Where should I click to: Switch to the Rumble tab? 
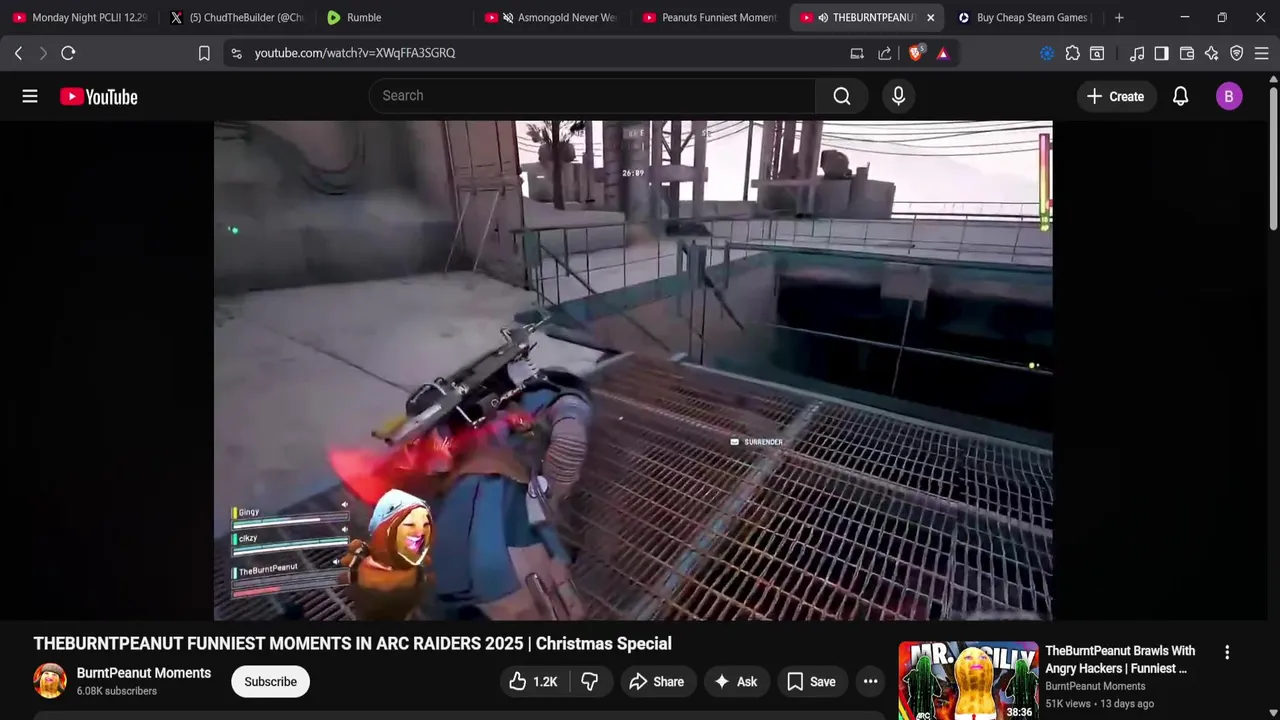[395, 17]
